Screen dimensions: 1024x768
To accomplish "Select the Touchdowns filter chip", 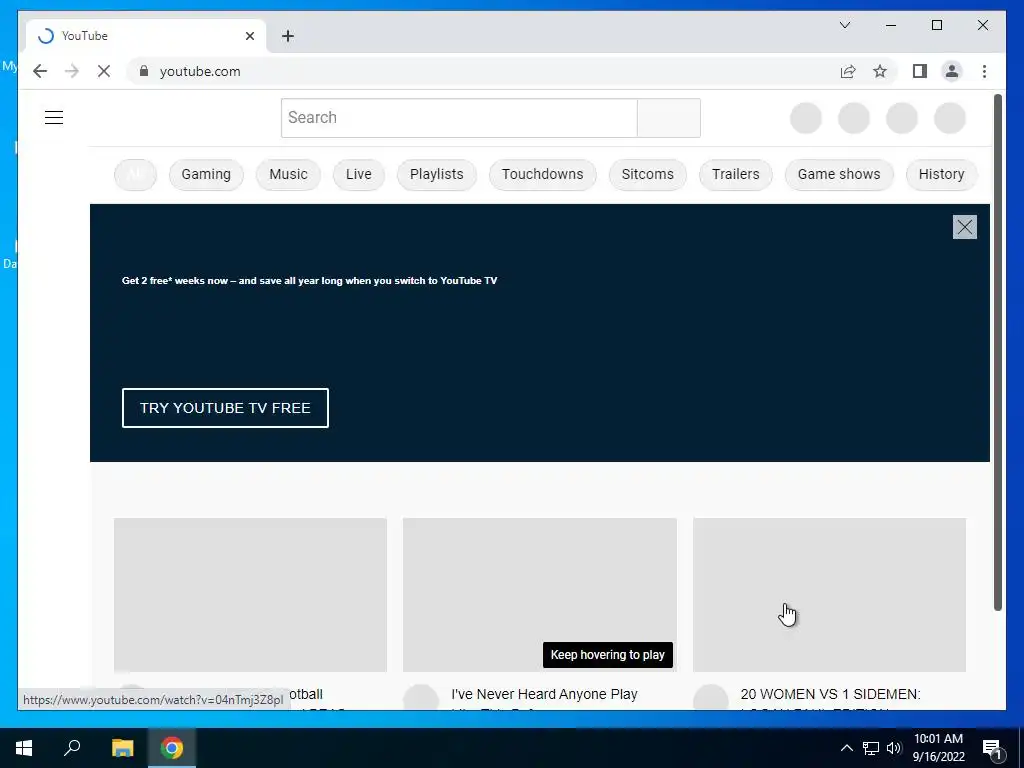I will coord(542,174).
